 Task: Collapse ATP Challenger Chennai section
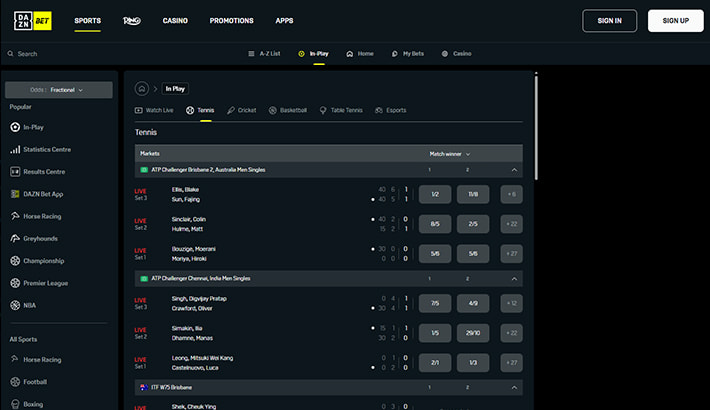[x=514, y=279]
